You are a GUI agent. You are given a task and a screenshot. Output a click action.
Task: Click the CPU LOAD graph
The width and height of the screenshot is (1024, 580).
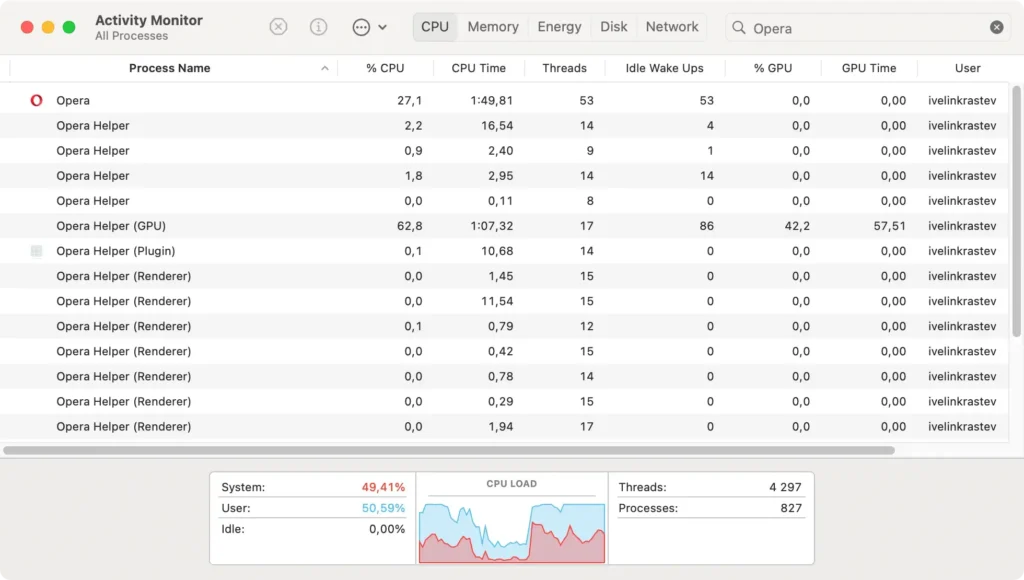click(512, 532)
